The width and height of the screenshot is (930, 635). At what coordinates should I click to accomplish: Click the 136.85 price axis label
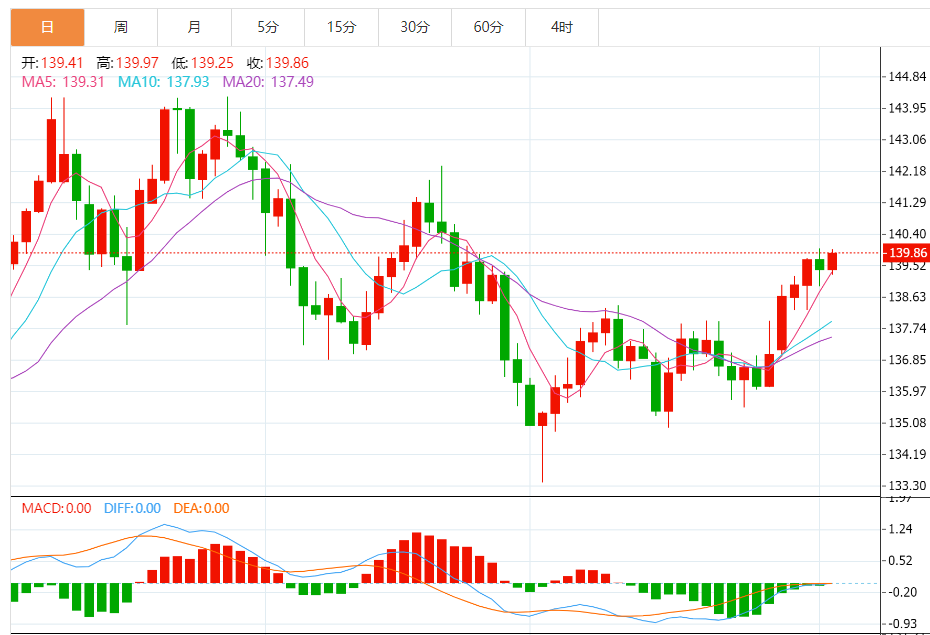click(x=907, y=360)
